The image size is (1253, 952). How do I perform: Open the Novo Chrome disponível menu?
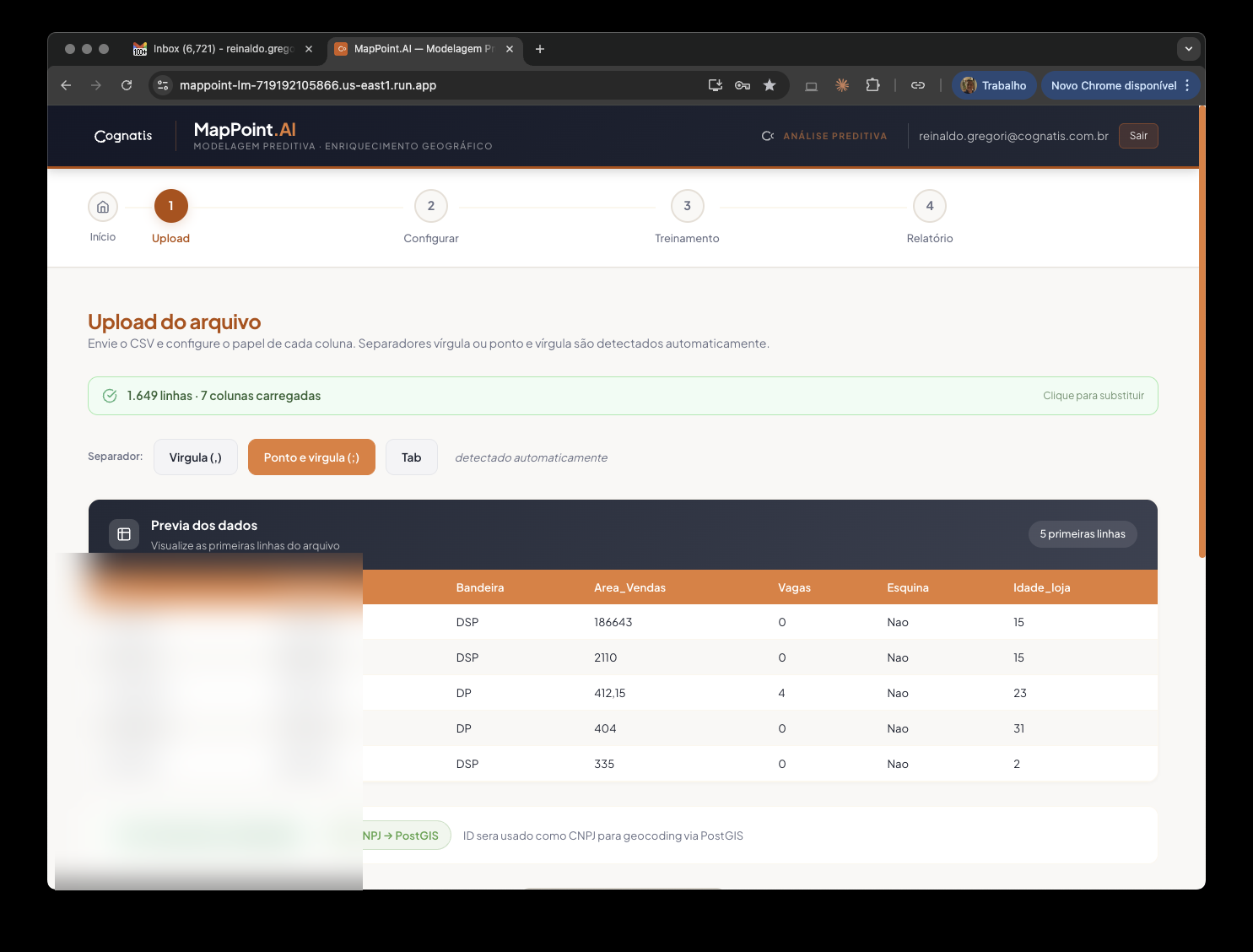point(1121,85)
